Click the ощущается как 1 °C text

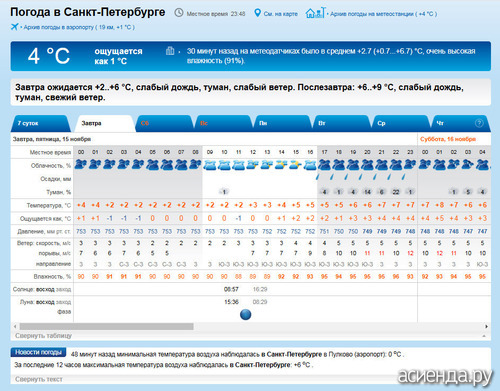click(118, 56)
